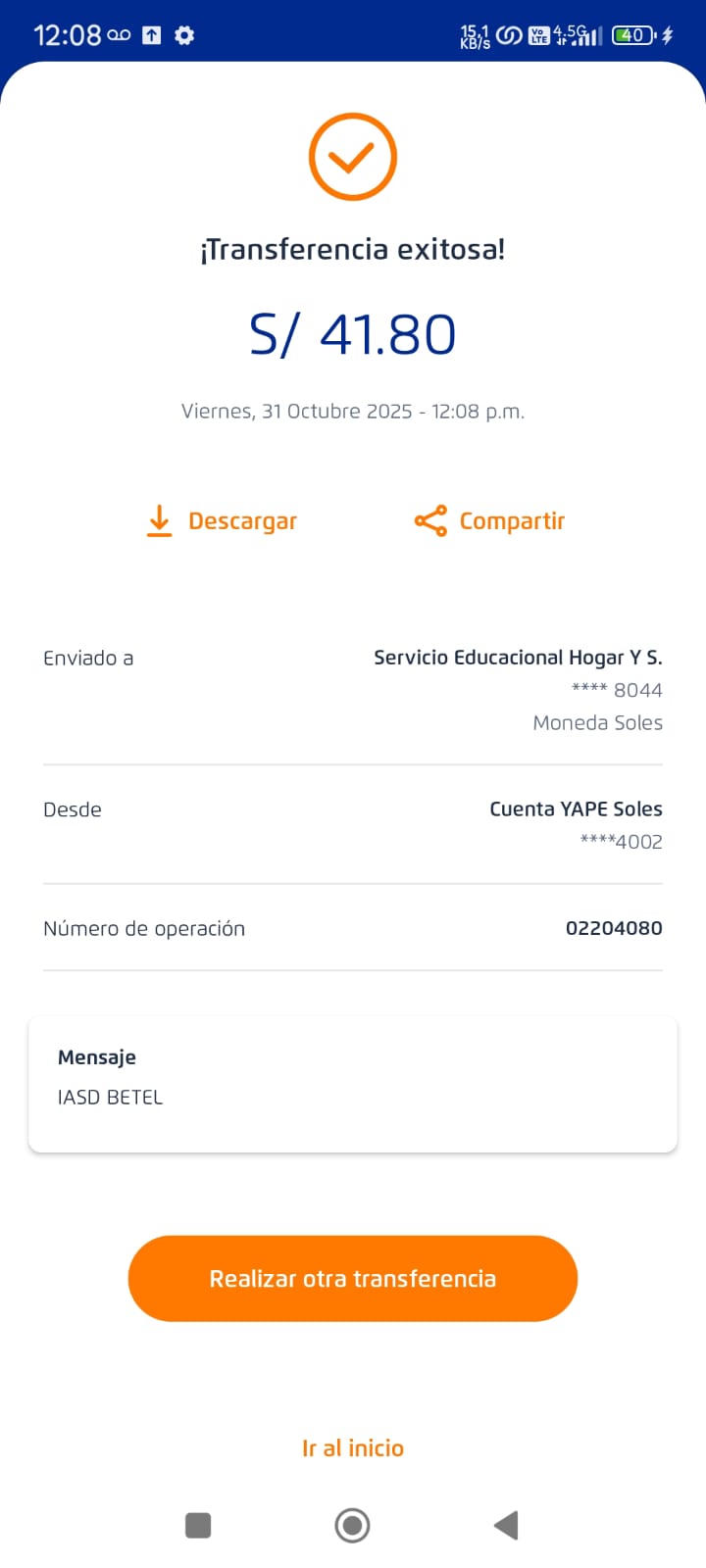The height and width of the screenshot is (1568, 706).
Task: Tap the S/ 41.80 amount
Action: click(x=352, y=334)
